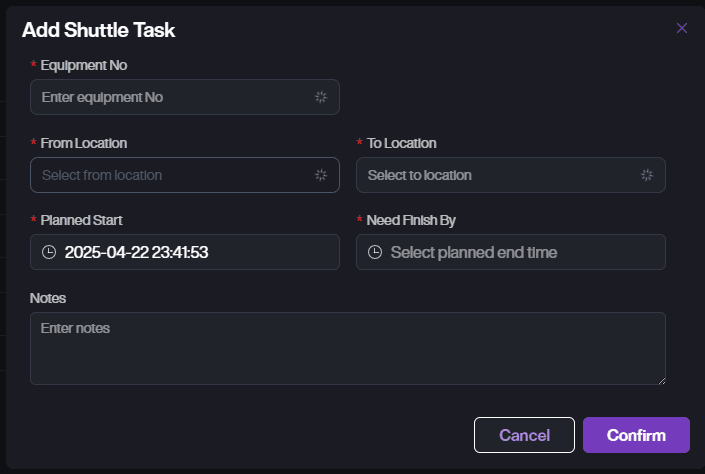
Task: Close the Add Shuttle Task dialog
Action: point(682,28)
